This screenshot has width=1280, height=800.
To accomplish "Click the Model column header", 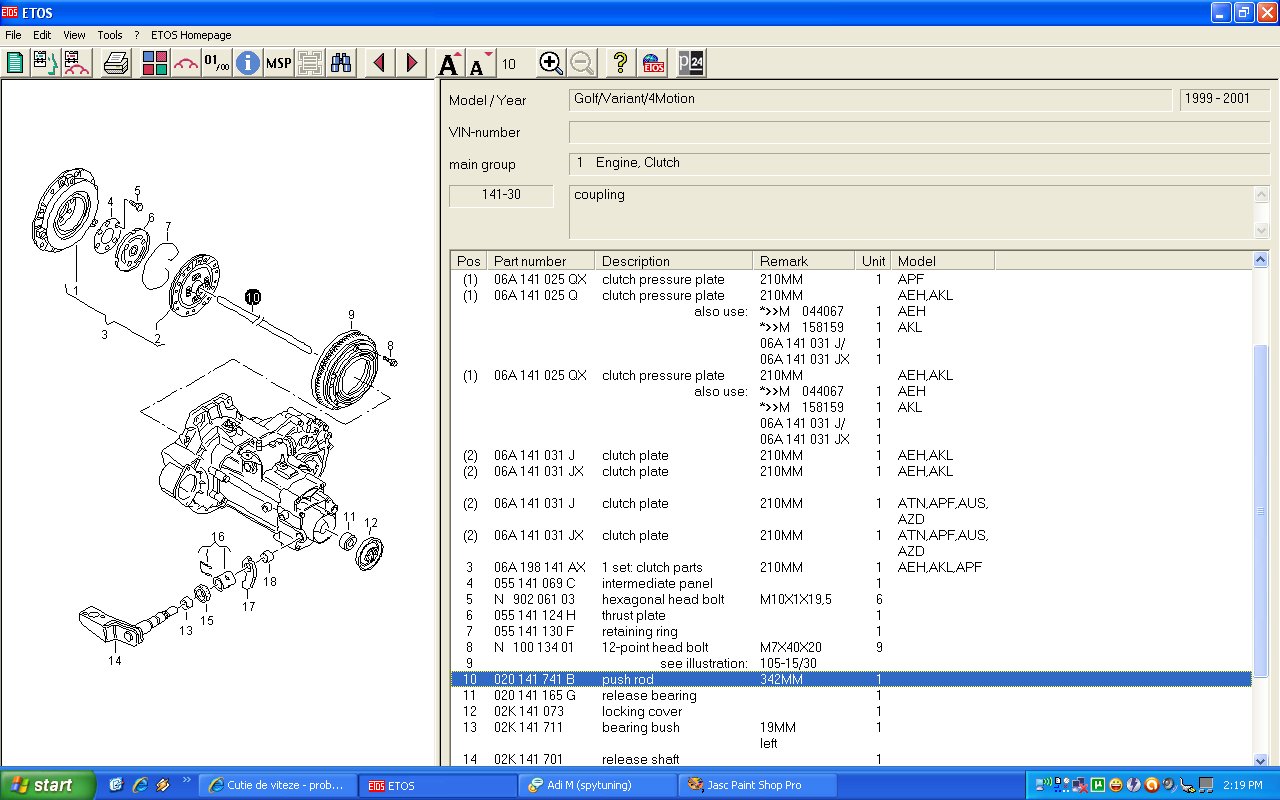I will (942, 261).
